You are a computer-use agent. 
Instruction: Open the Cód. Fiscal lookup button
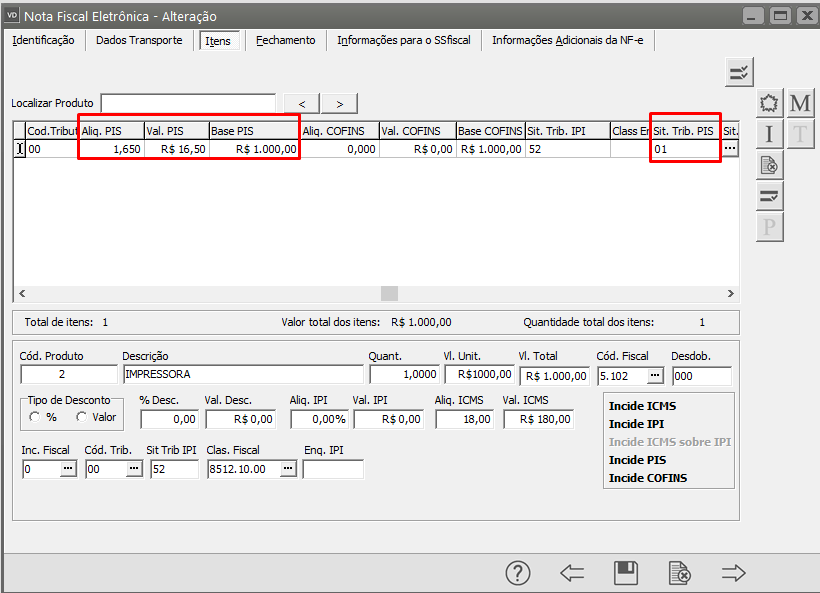(654, 376)
